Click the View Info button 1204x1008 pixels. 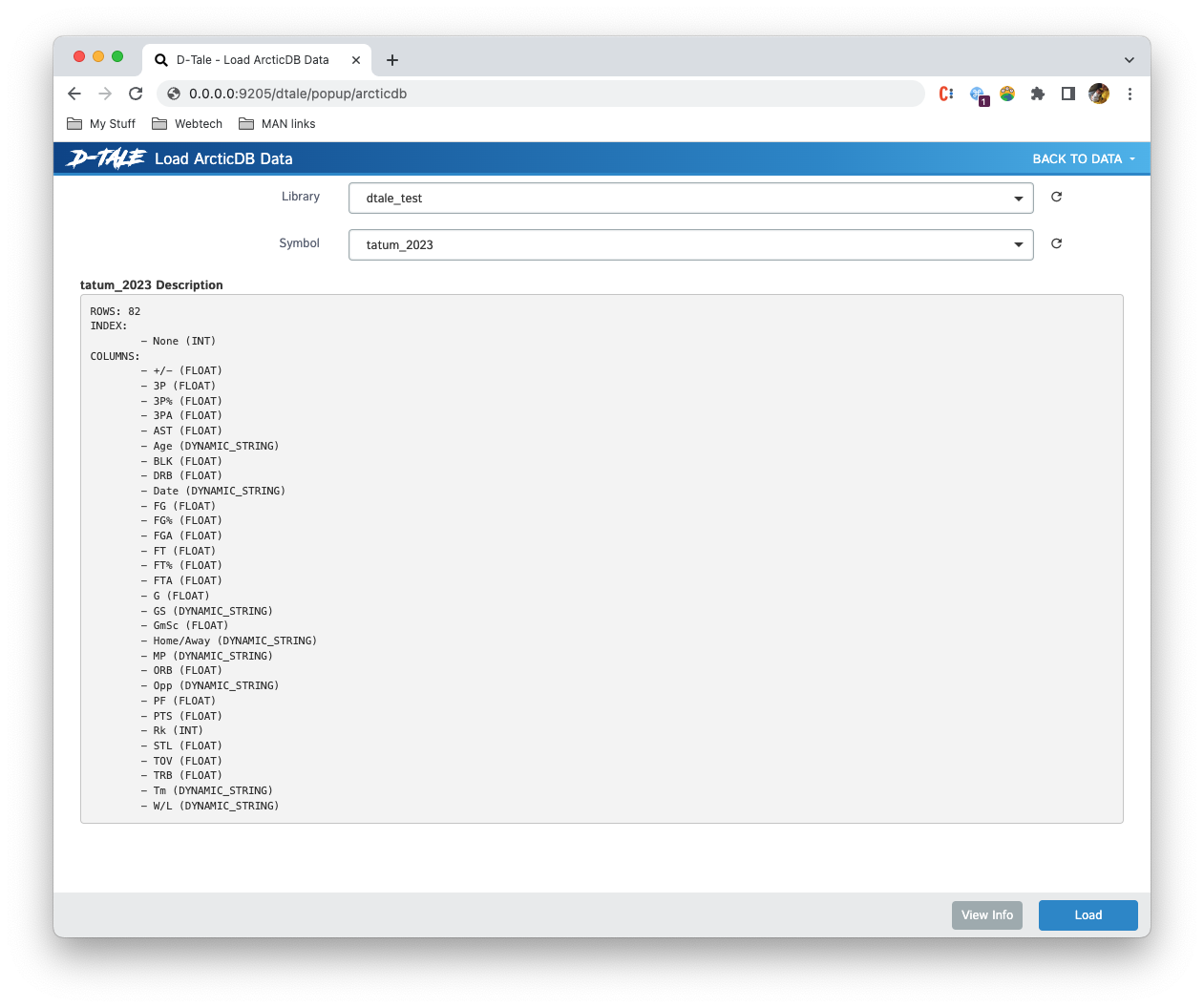coord(987,914)
